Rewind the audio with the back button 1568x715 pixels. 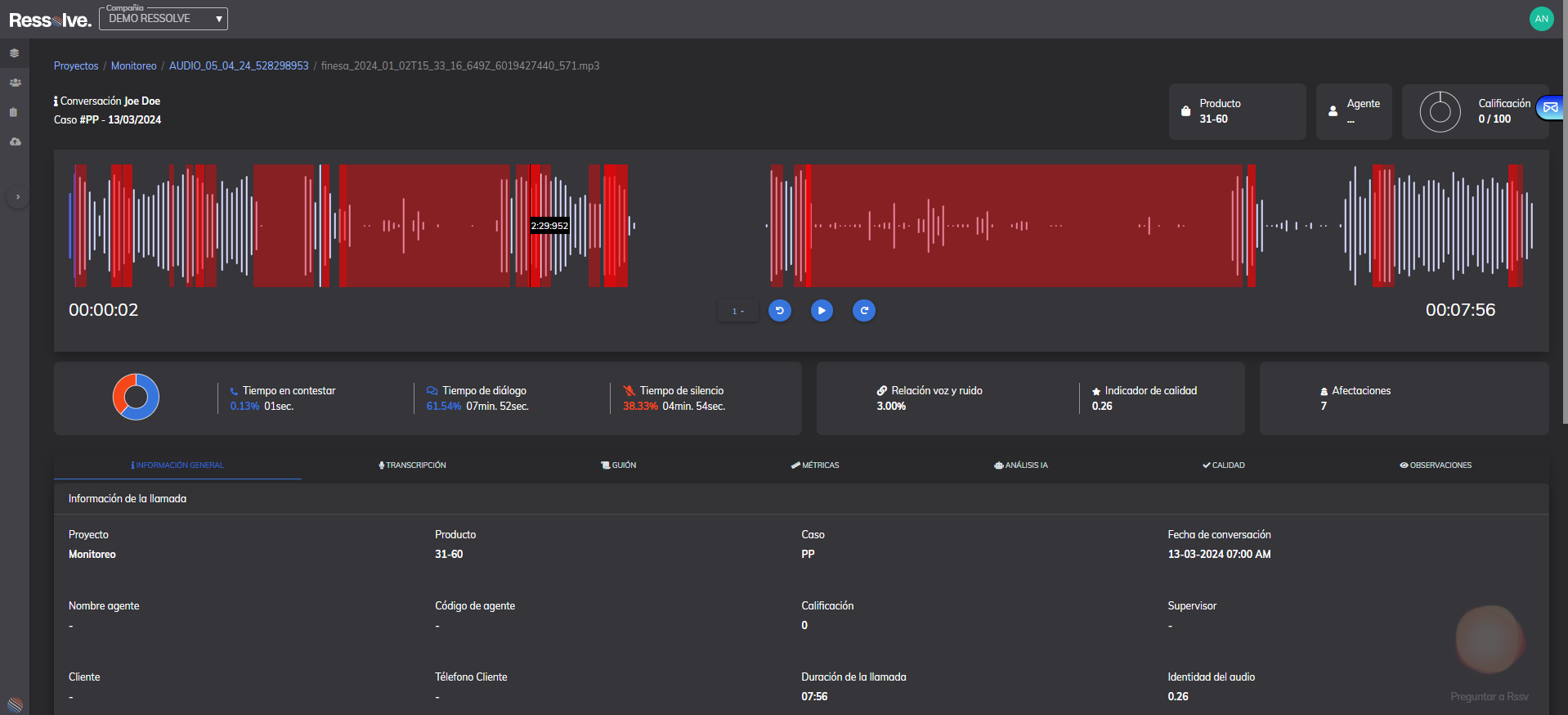tap(780, 311)
